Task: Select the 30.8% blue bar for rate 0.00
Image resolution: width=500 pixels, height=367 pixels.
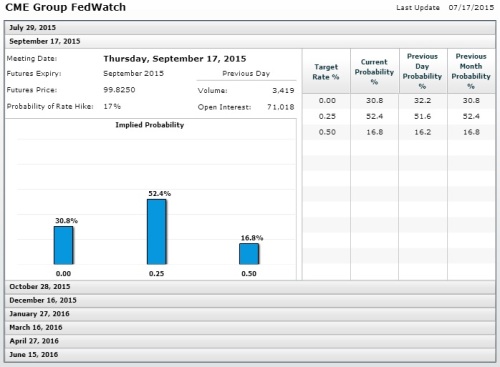Action: pos(64,245)
